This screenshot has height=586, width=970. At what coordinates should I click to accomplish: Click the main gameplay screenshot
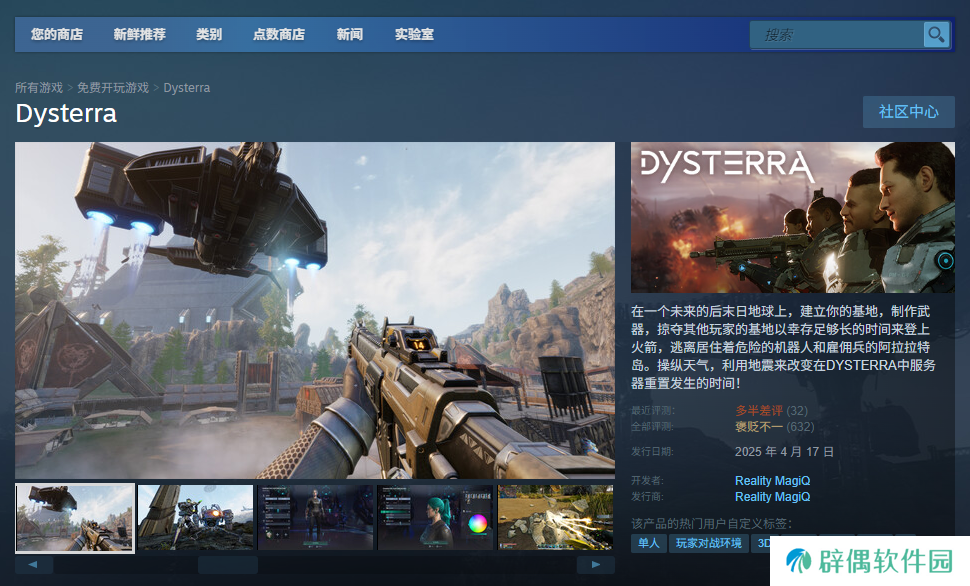pyautogui.click(x=315, y=310)
